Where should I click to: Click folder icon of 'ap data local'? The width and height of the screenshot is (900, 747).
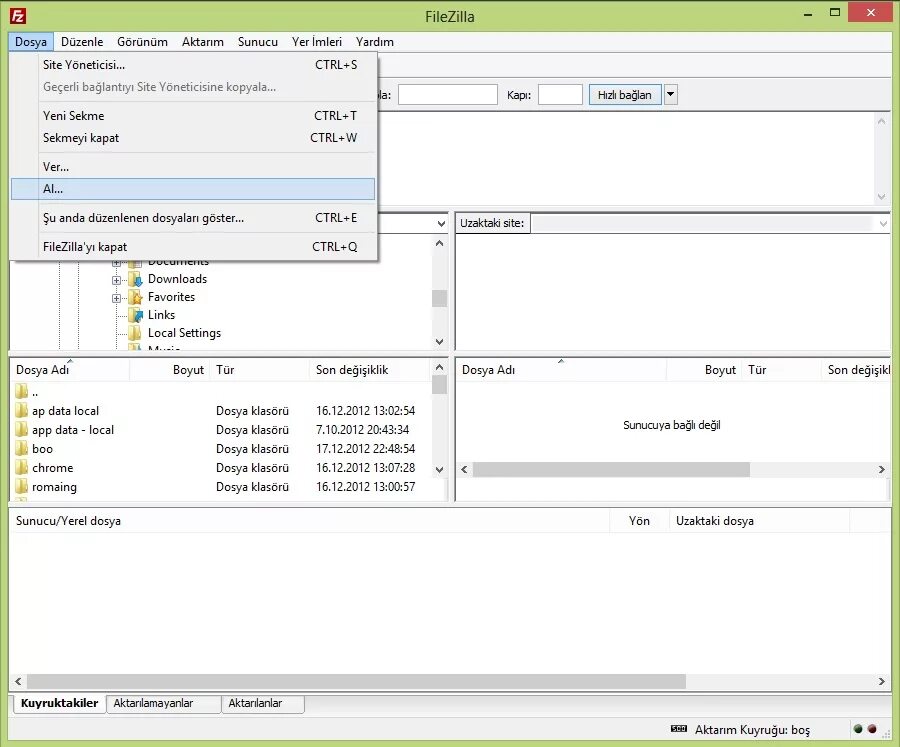21,411
